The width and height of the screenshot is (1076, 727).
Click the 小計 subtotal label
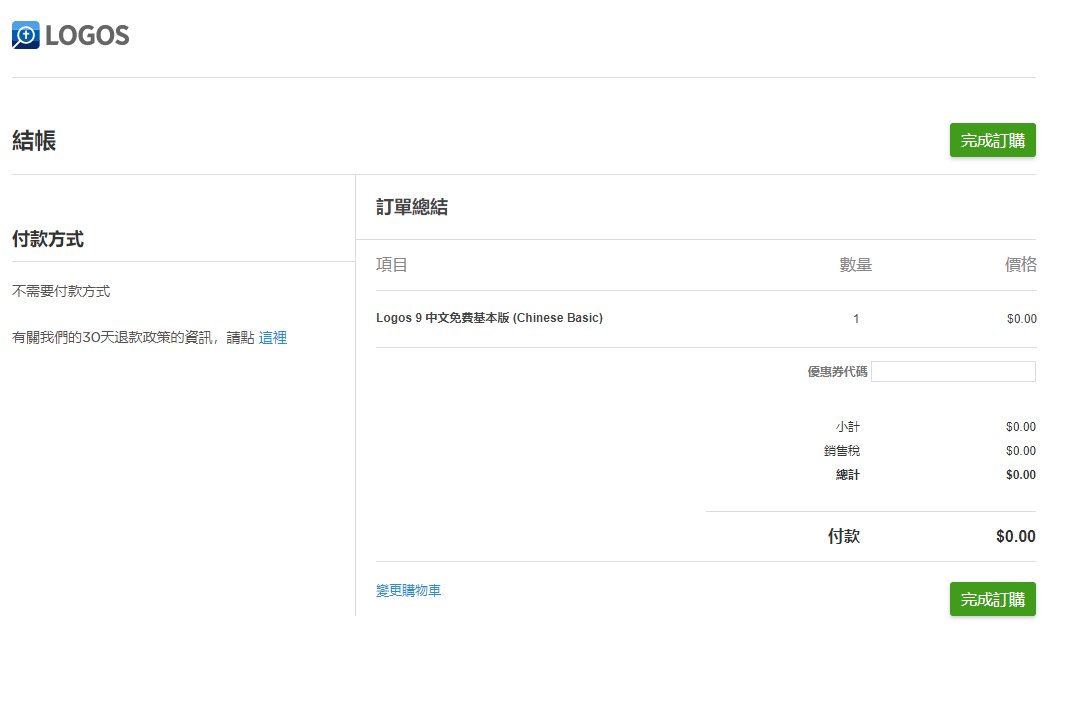(x=847, y=426)
